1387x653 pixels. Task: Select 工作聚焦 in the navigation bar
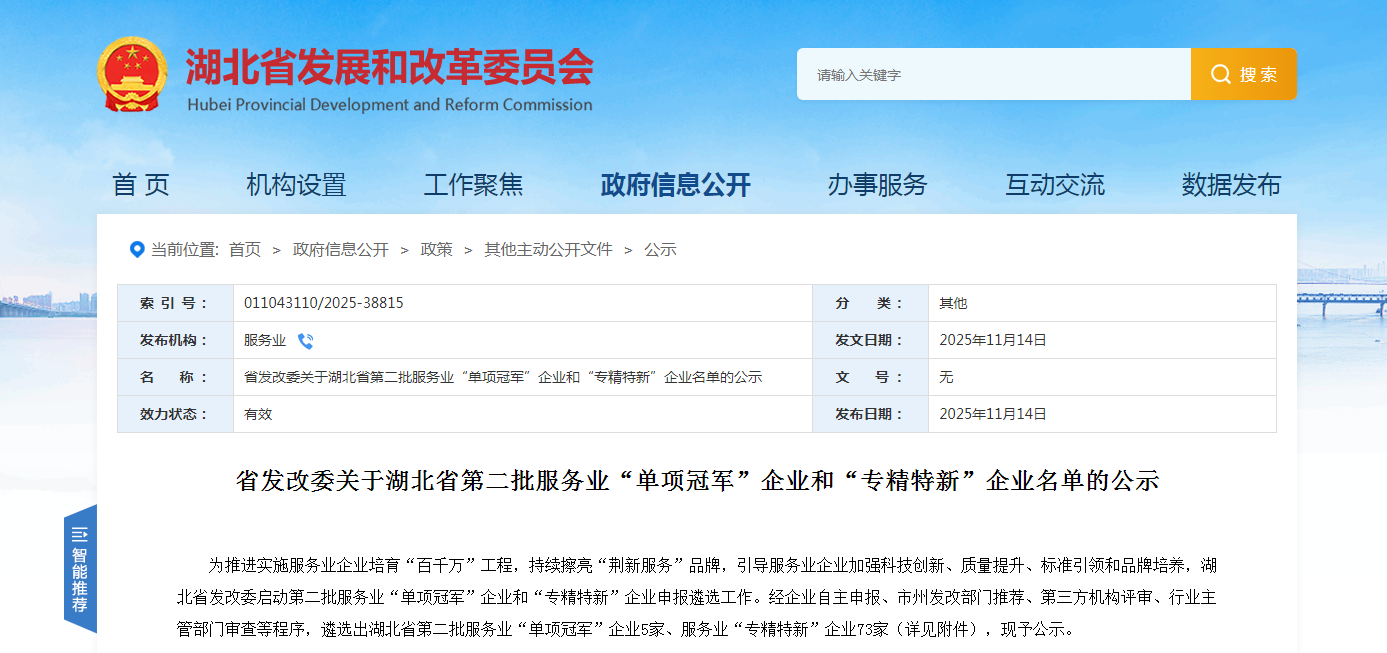point(473,185)
